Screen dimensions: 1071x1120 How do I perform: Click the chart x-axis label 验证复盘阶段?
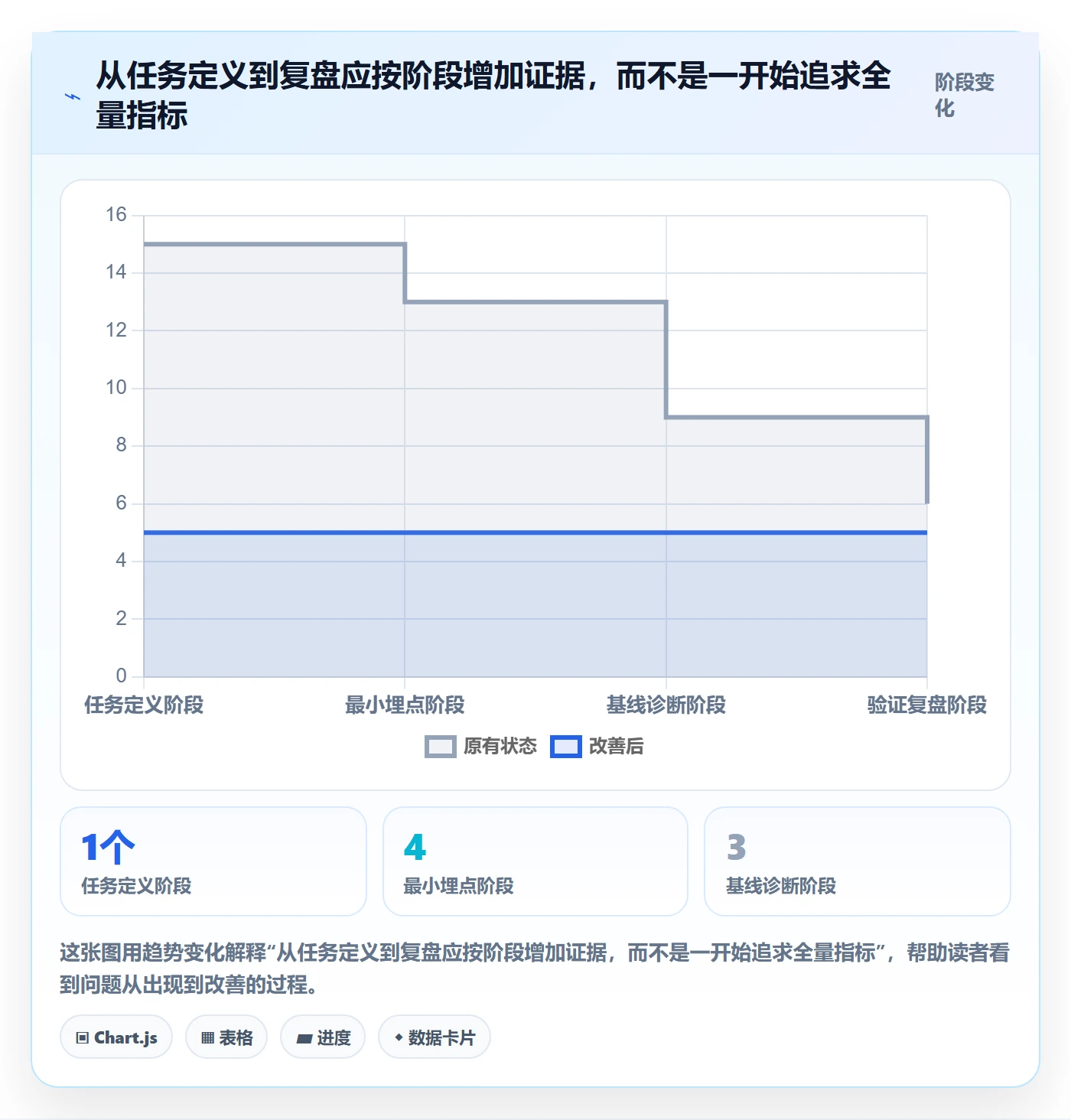point(927,705)
